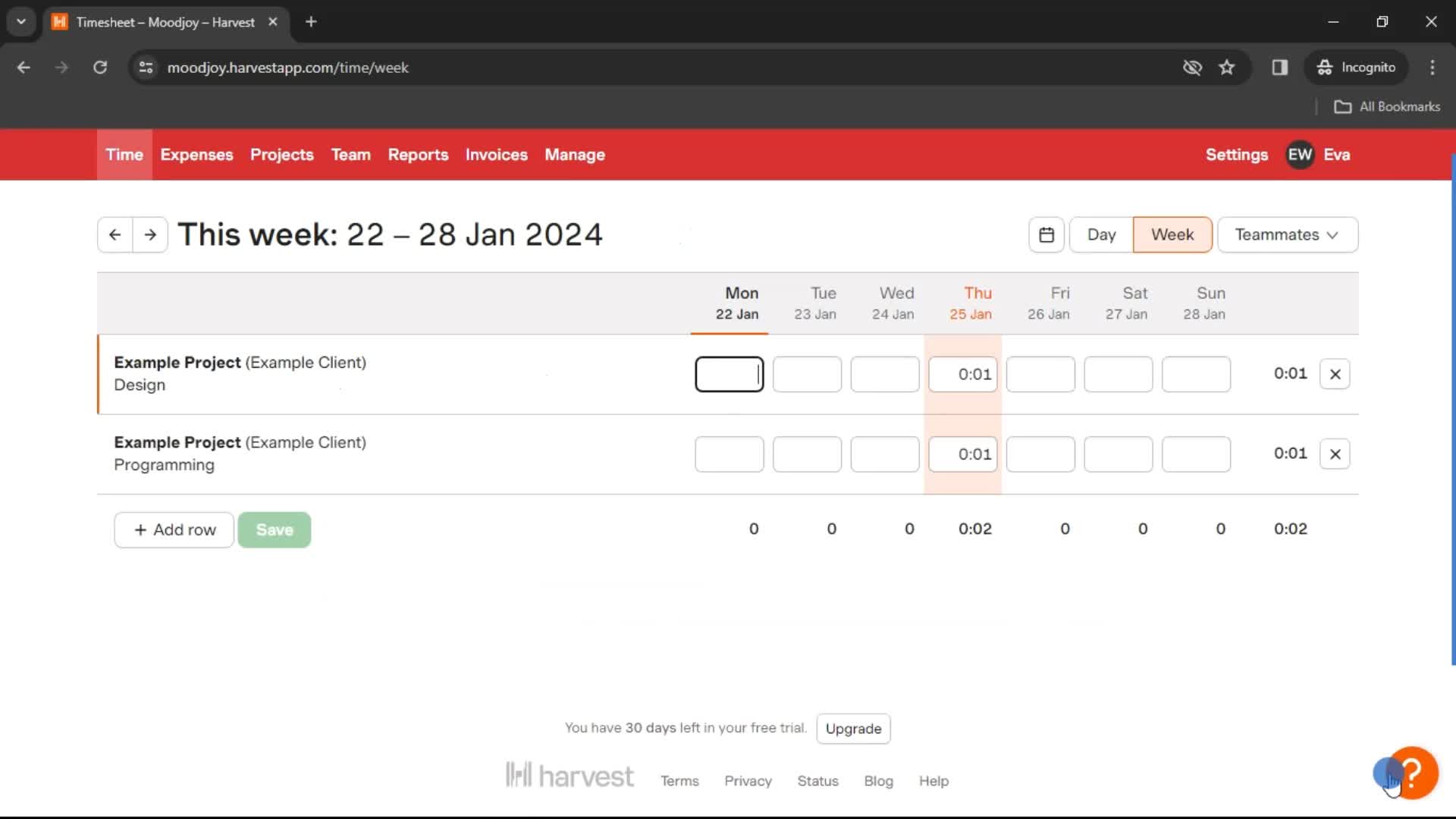Screen dimensions: 1456x819
Task: Click the Upgrade link in trial notice
Action: pos(853,728)
